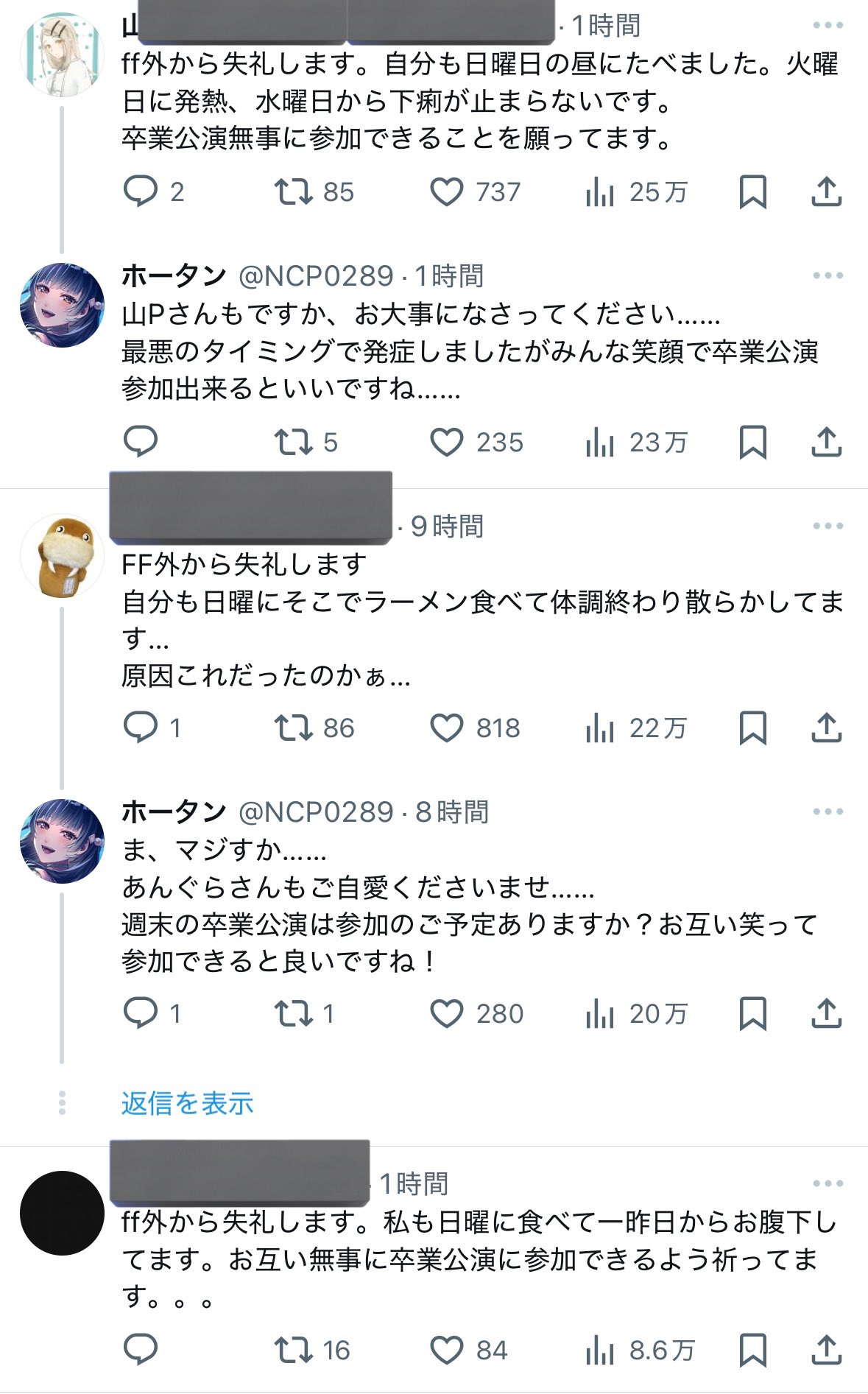Open the @NCP0289 handle on 1時間 reply
The image size is (868, 1394).
click(x=316, y=276)
